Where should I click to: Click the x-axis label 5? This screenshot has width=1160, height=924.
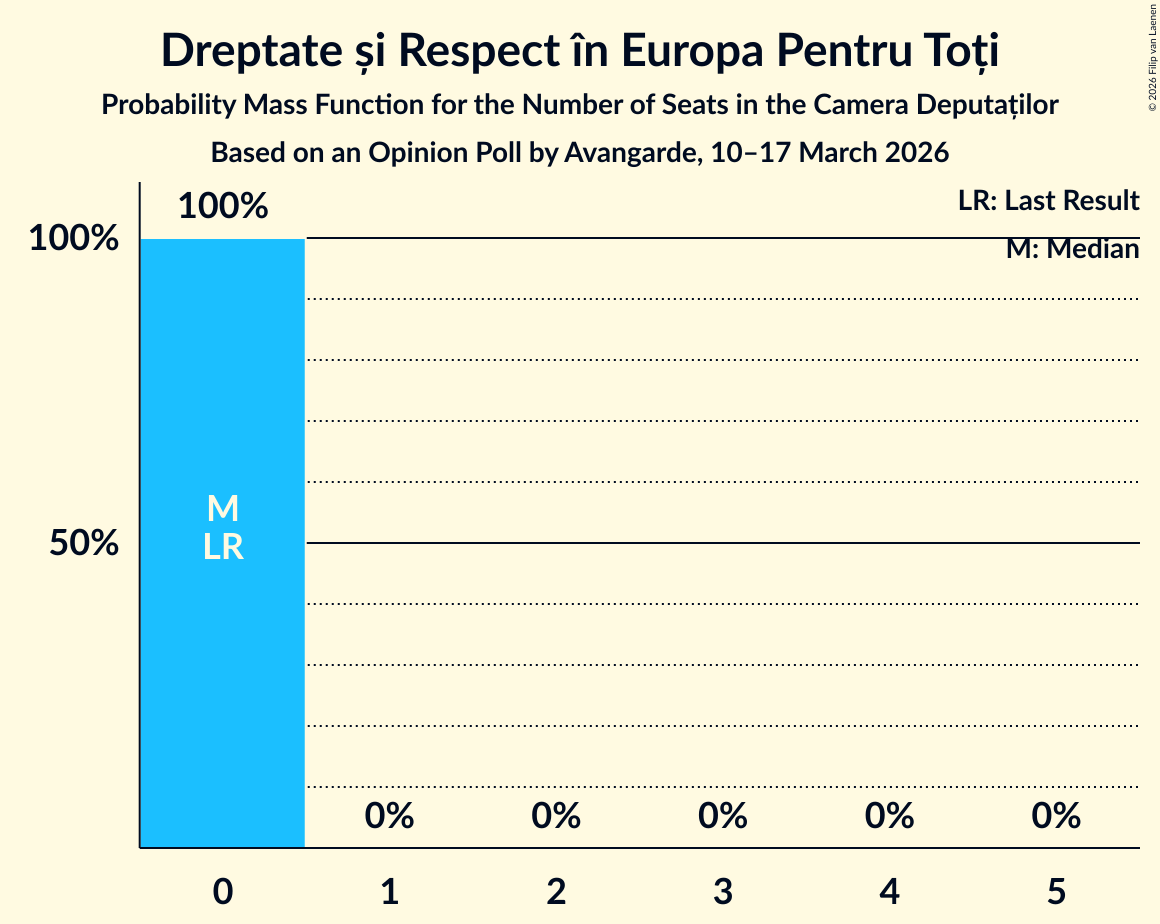(x=1056, y=891)
